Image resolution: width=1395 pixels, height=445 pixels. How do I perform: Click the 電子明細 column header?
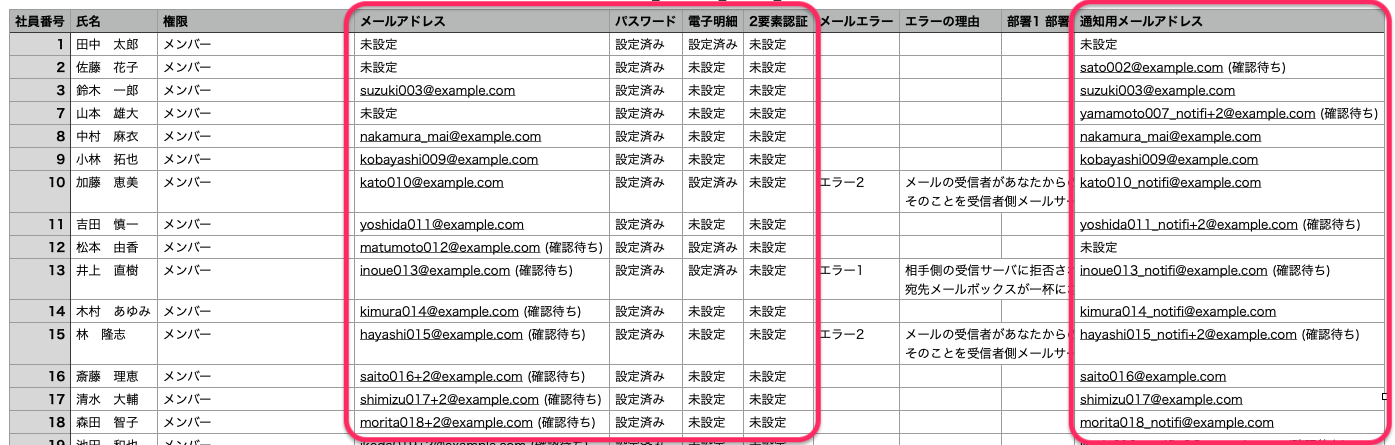click(712, 21)
